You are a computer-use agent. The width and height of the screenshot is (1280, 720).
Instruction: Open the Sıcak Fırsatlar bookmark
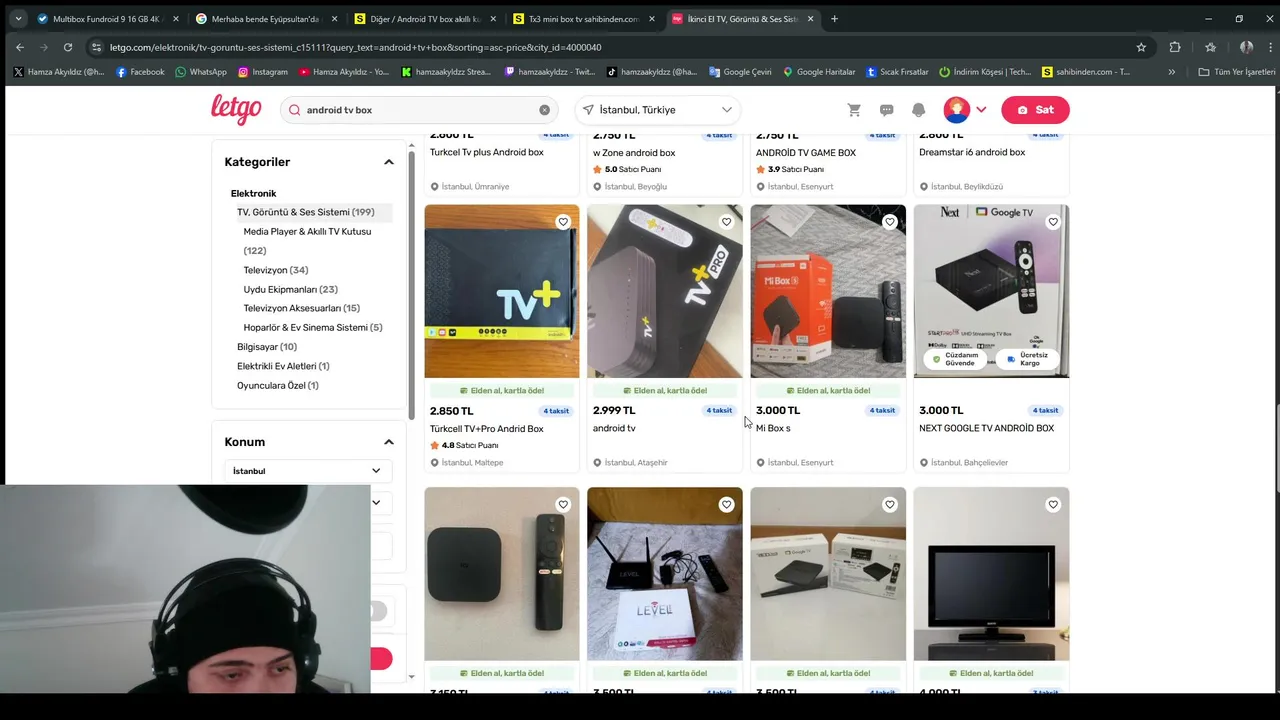point(897,72)
